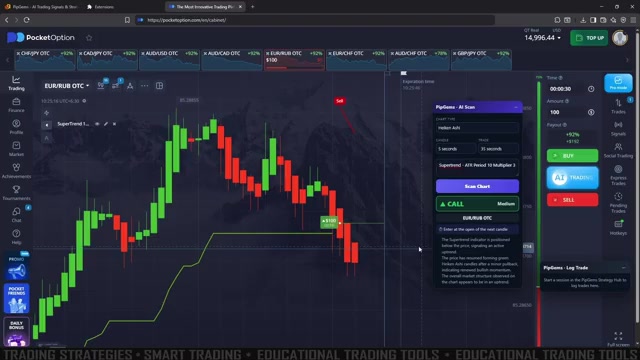Minimize the PipGems Log Trade panel
640x360 pixels.
[624, 268]
